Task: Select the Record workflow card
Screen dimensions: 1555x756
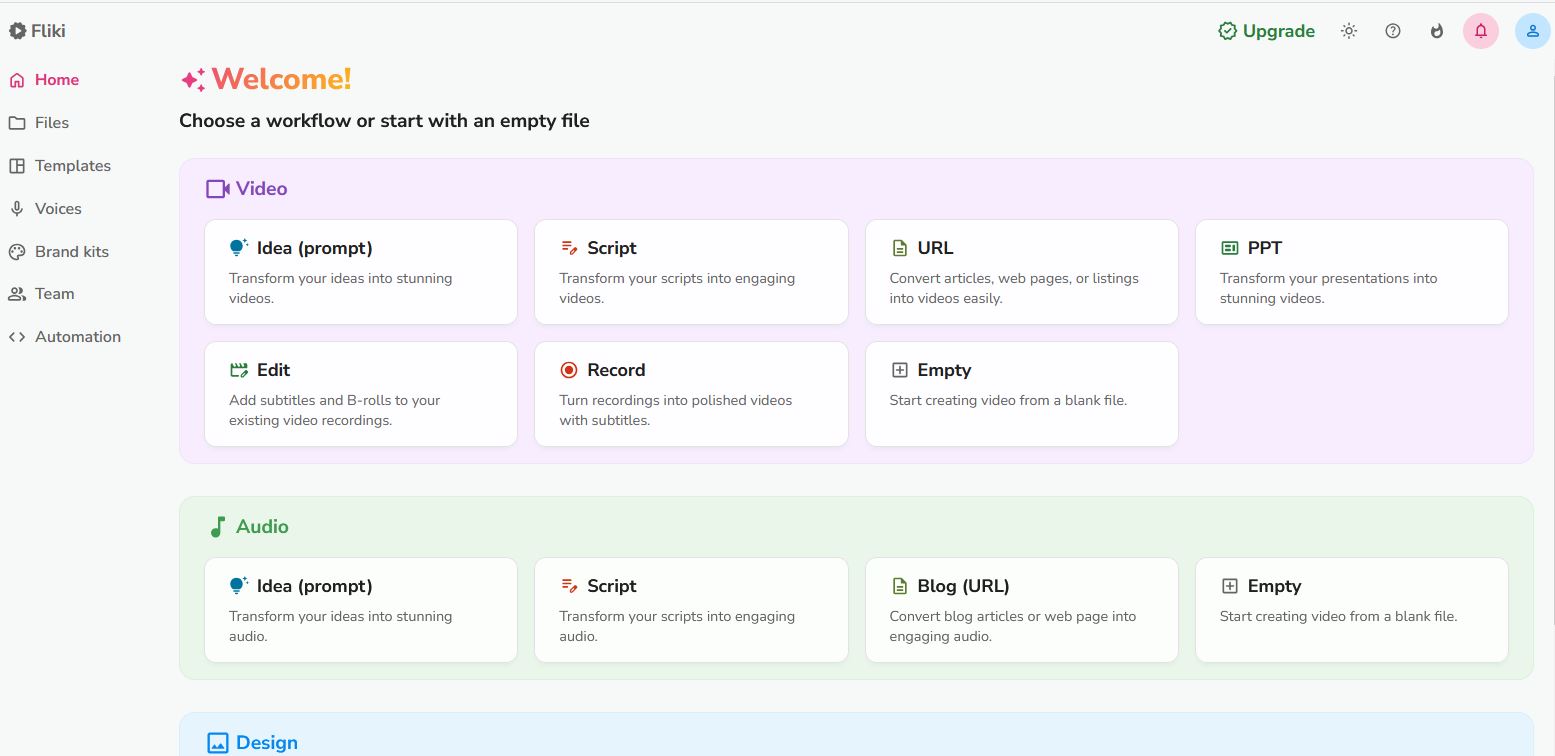Action: 691,394
